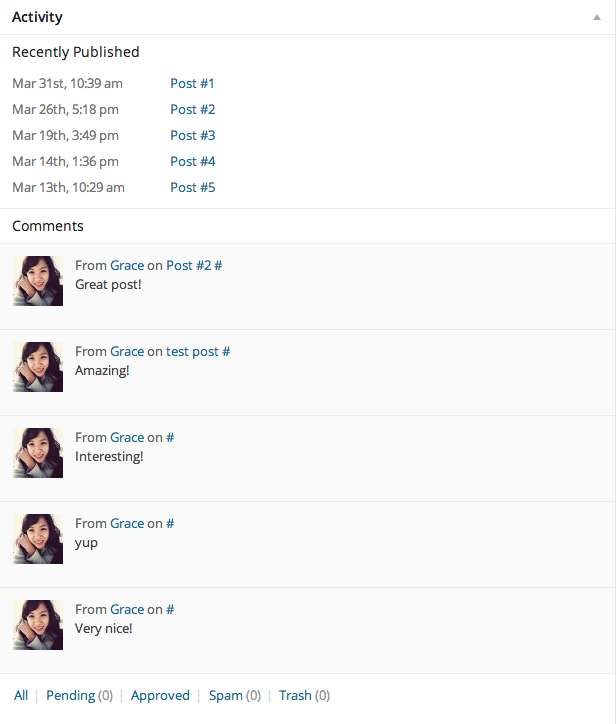View the Trash comments filter
Viewport: 616px width, 724px height.
click(x=295, y=695)
